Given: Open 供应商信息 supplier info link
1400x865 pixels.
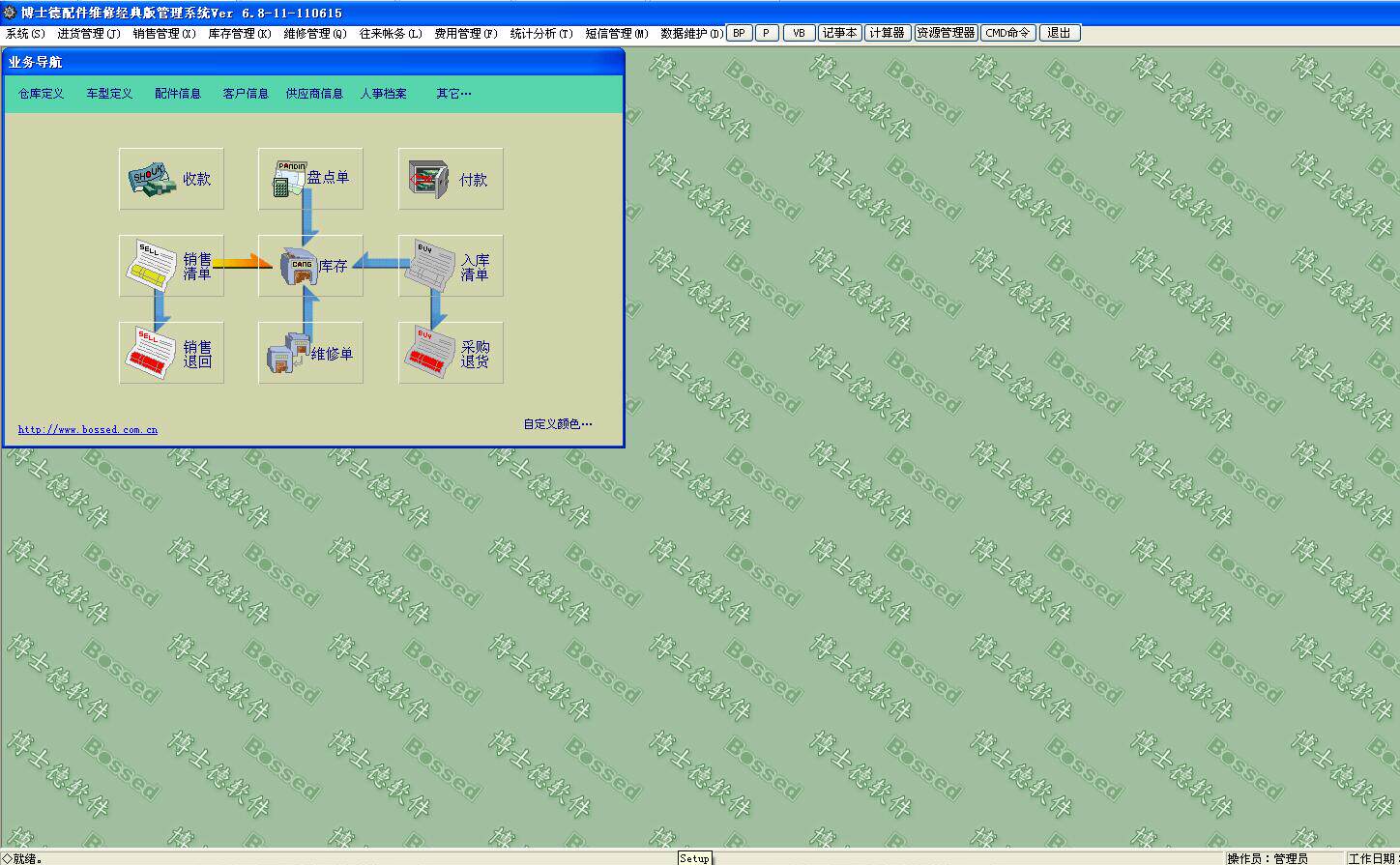Looking at the screenshot, I should pos(314,94).
